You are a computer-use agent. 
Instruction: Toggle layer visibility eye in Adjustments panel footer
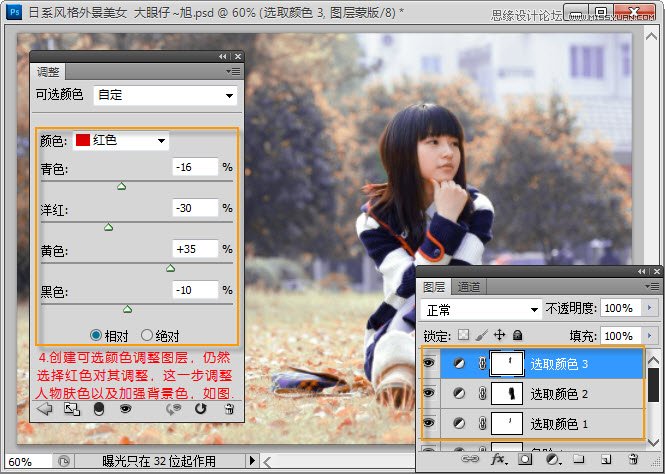tap(126, 409)
